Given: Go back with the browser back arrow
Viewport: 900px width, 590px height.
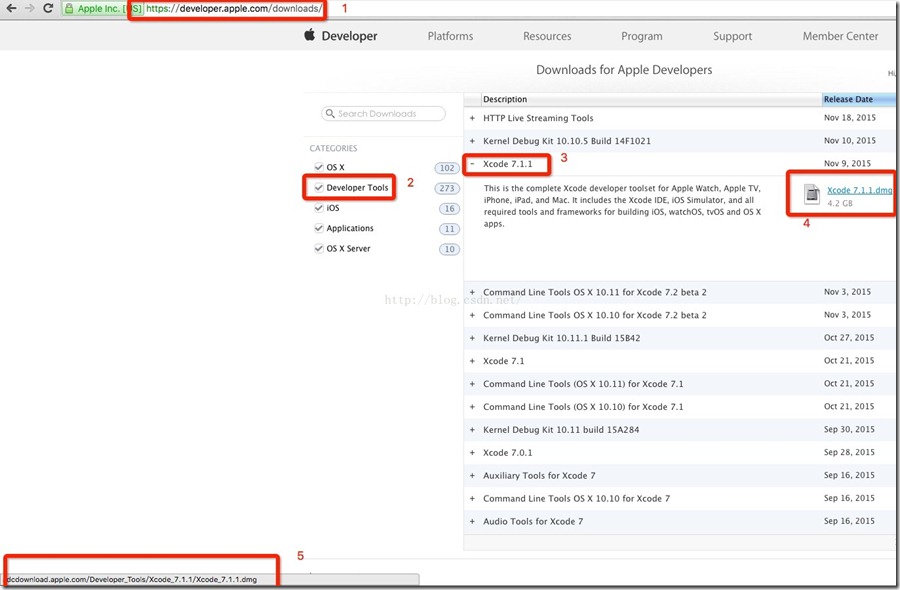Looking at the screenshot, I should (11, 8).
